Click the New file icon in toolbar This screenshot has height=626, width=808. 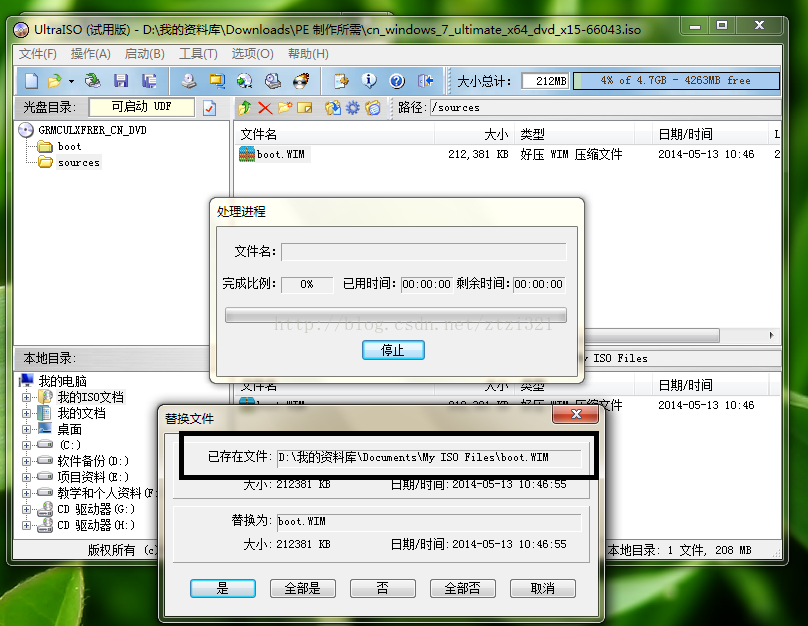(31, 81)
